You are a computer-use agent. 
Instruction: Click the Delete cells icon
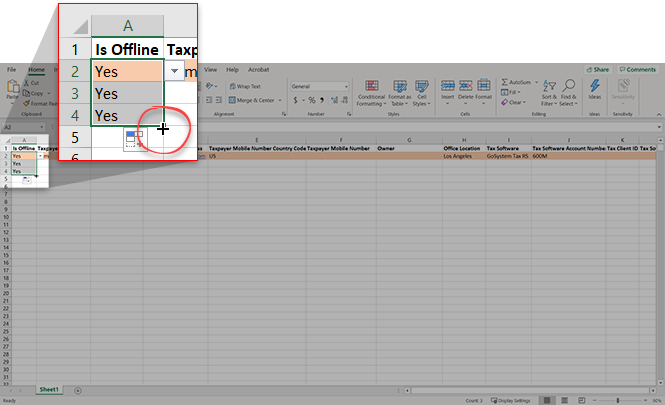tap(465, 86)
